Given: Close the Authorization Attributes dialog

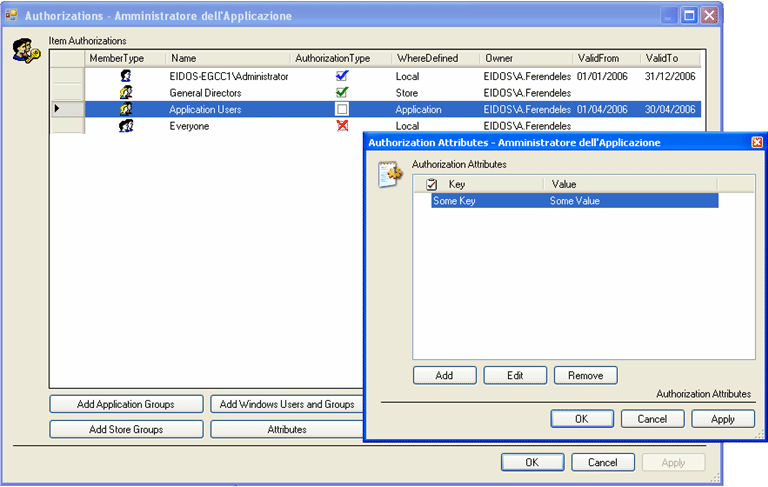Looking at the screenshot, I should point(757,142).
